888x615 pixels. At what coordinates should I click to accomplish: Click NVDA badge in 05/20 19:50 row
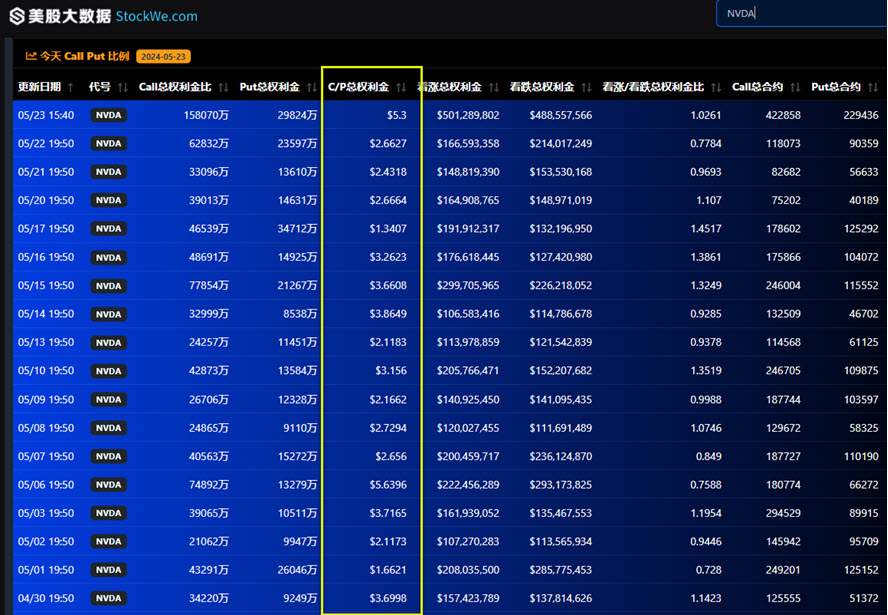[x=109, y=200]
